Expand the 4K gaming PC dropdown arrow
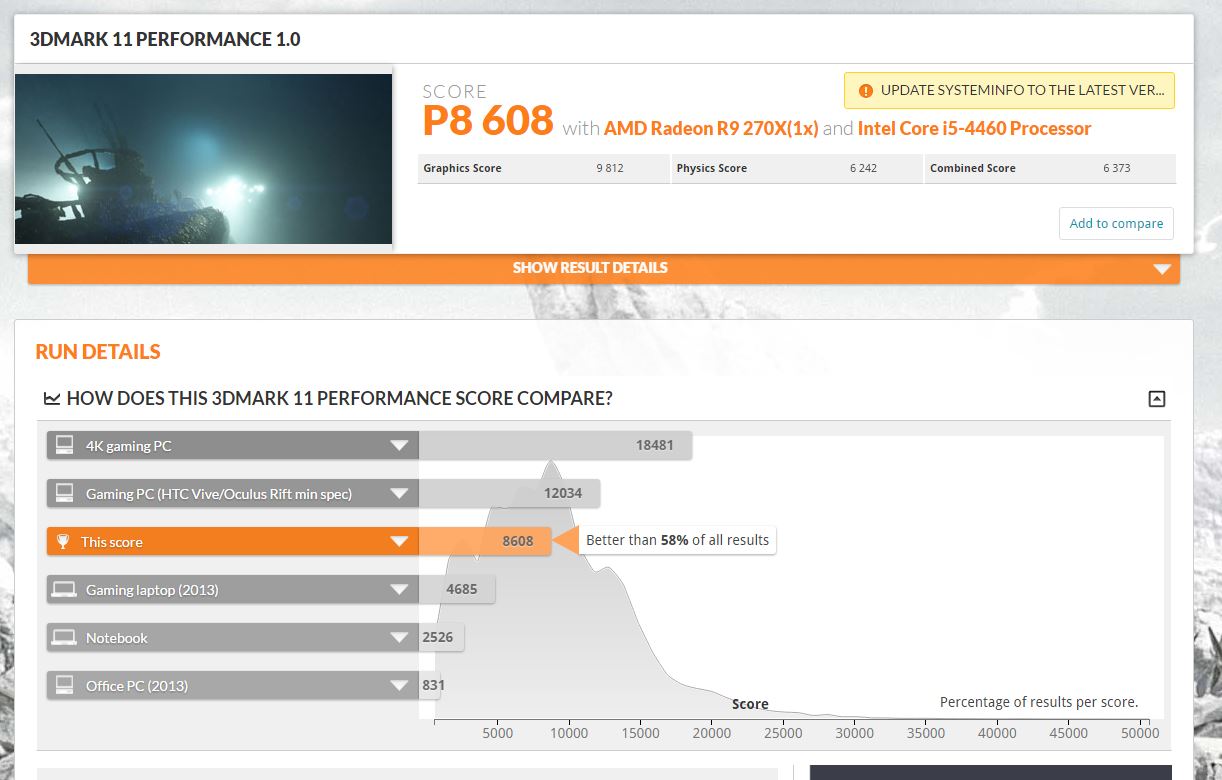1222x780 pixels. pos(399,446)
